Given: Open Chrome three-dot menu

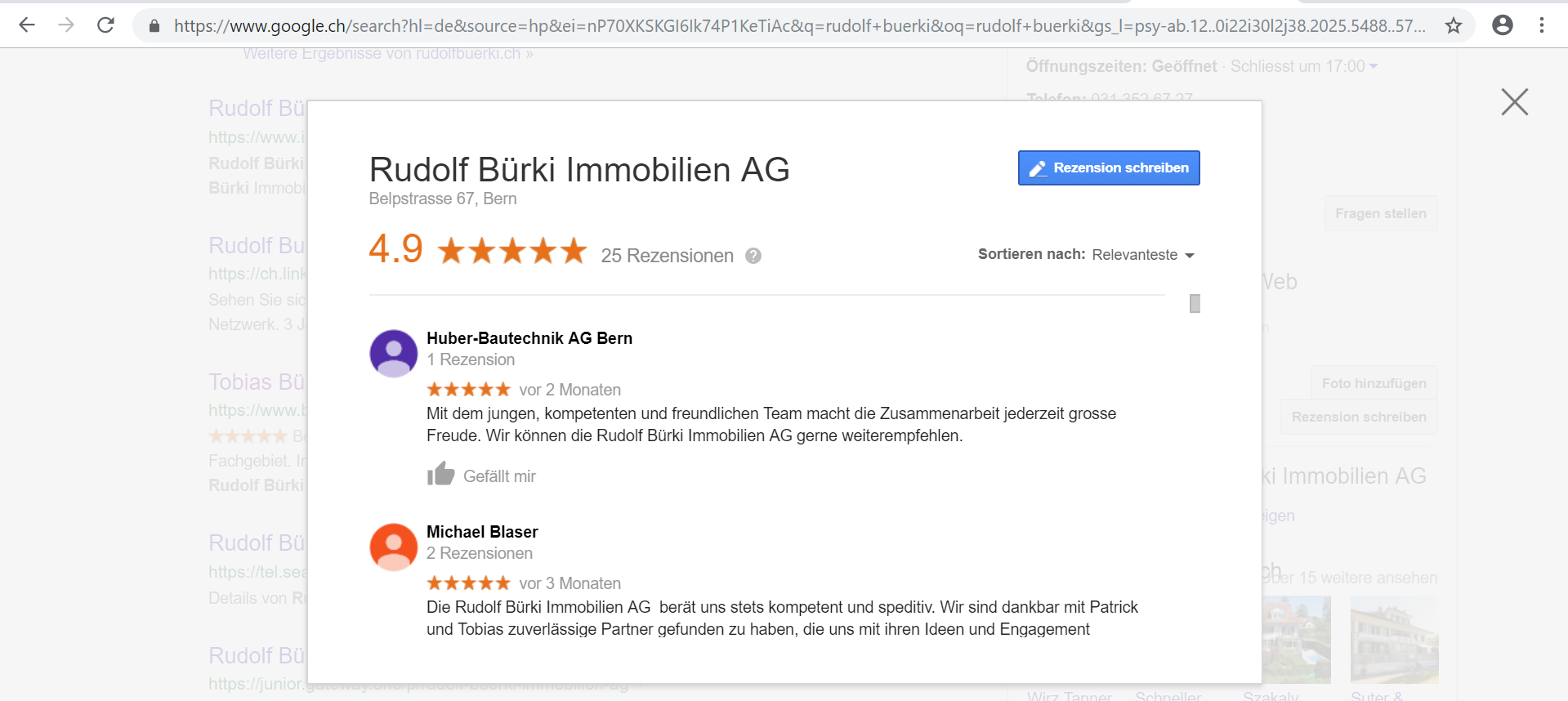Looking at the screenshot, I should (1542, 25).
